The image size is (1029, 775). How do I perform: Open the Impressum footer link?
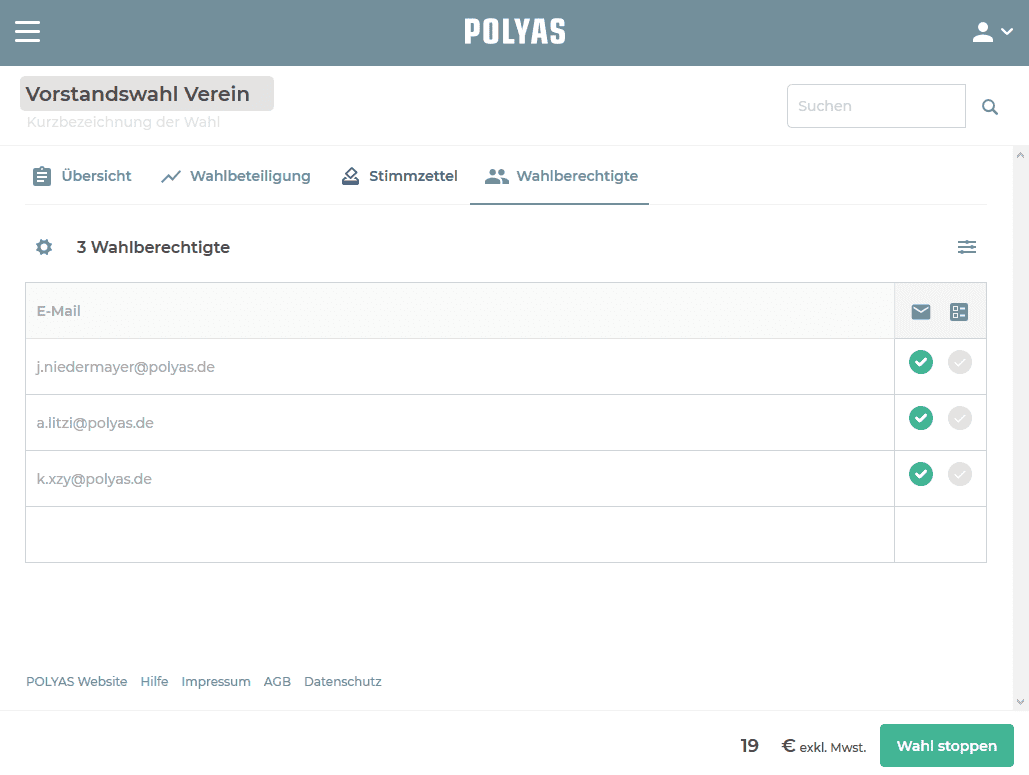tap(216, 682)
